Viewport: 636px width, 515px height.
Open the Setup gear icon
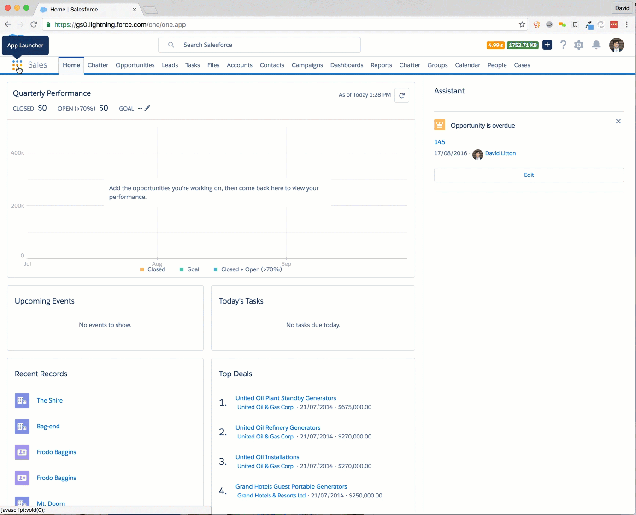(578, 45)
